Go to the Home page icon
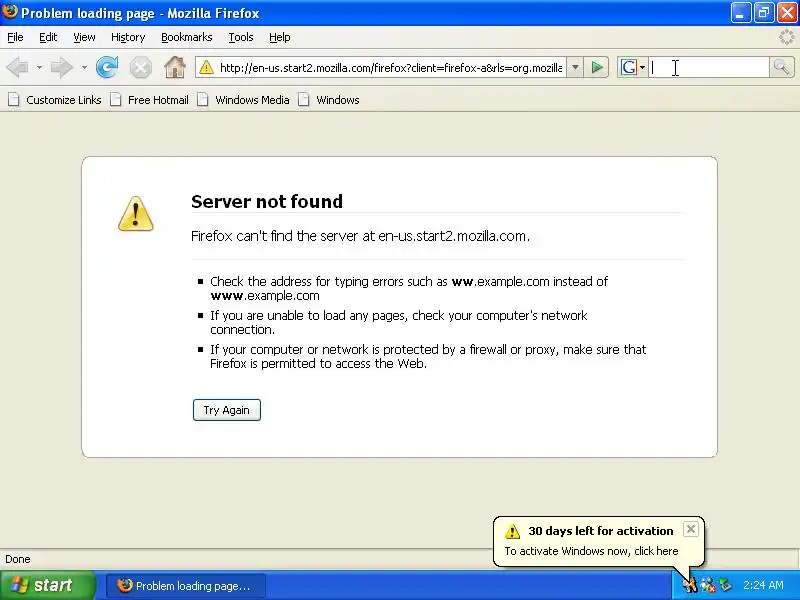This screenshot has height=600, width=800. coord(174,67)
